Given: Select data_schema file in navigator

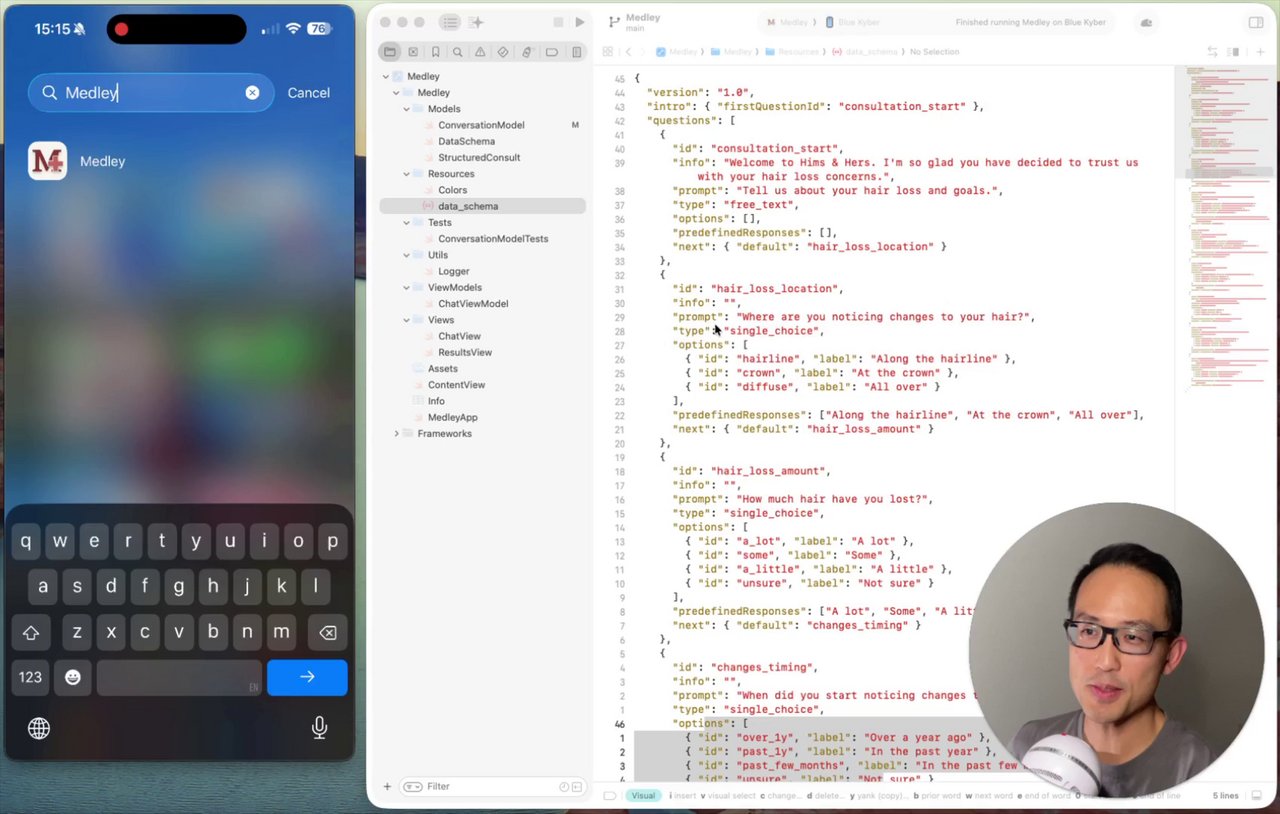Looking at the screenshot, I should click(468, 206).
